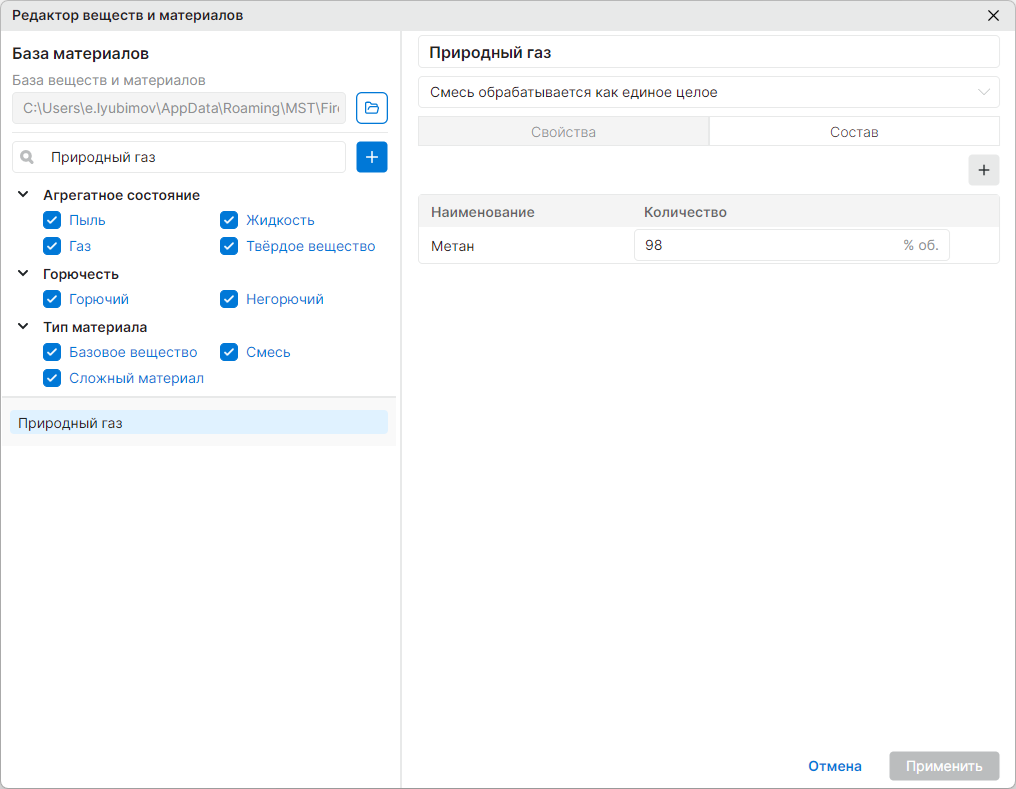Screen dimensions: 1016x789
Task: Click the Количество column header
Action: (685, 212)
